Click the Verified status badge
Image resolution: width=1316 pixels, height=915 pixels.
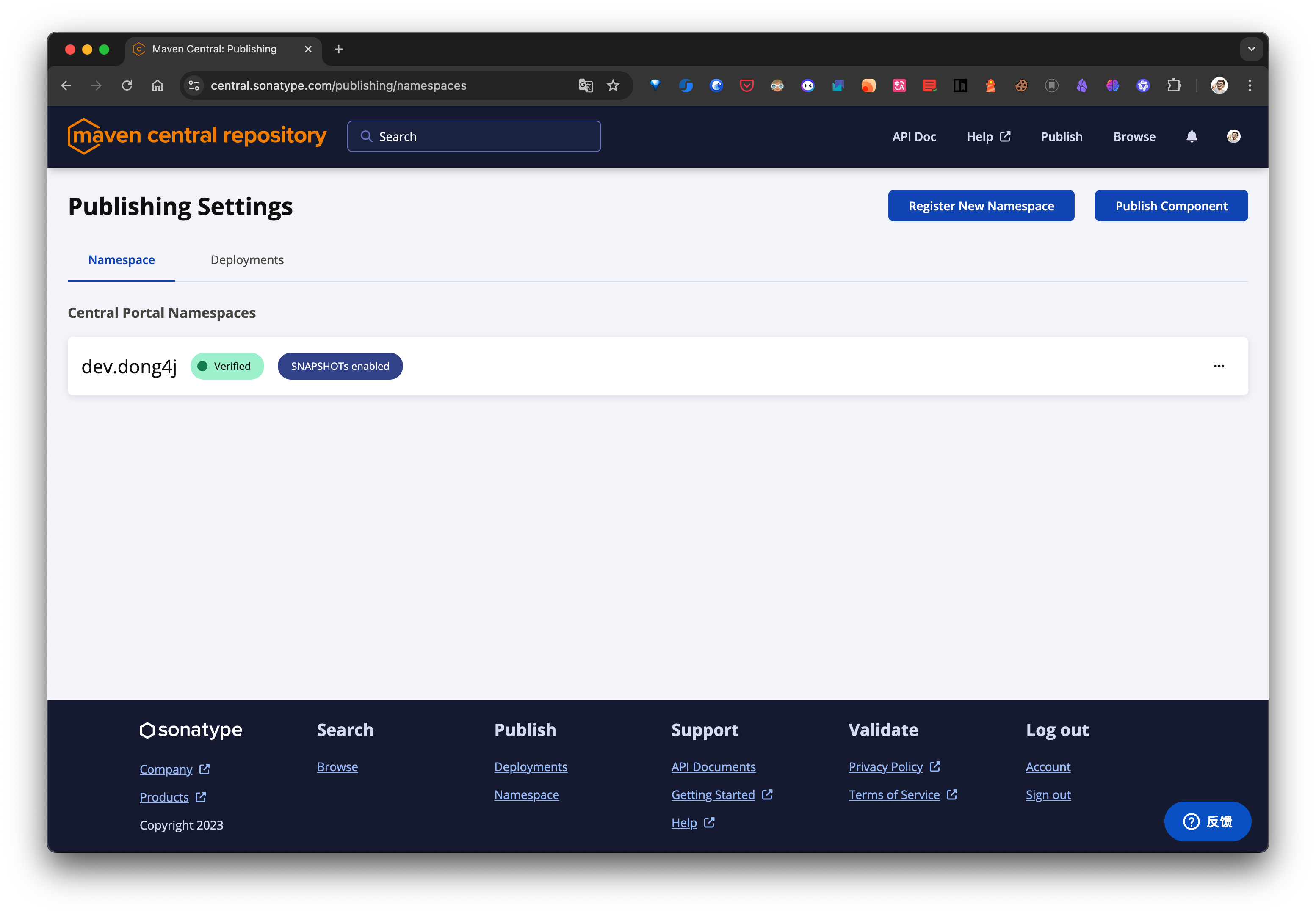click(x=227, y=366)
